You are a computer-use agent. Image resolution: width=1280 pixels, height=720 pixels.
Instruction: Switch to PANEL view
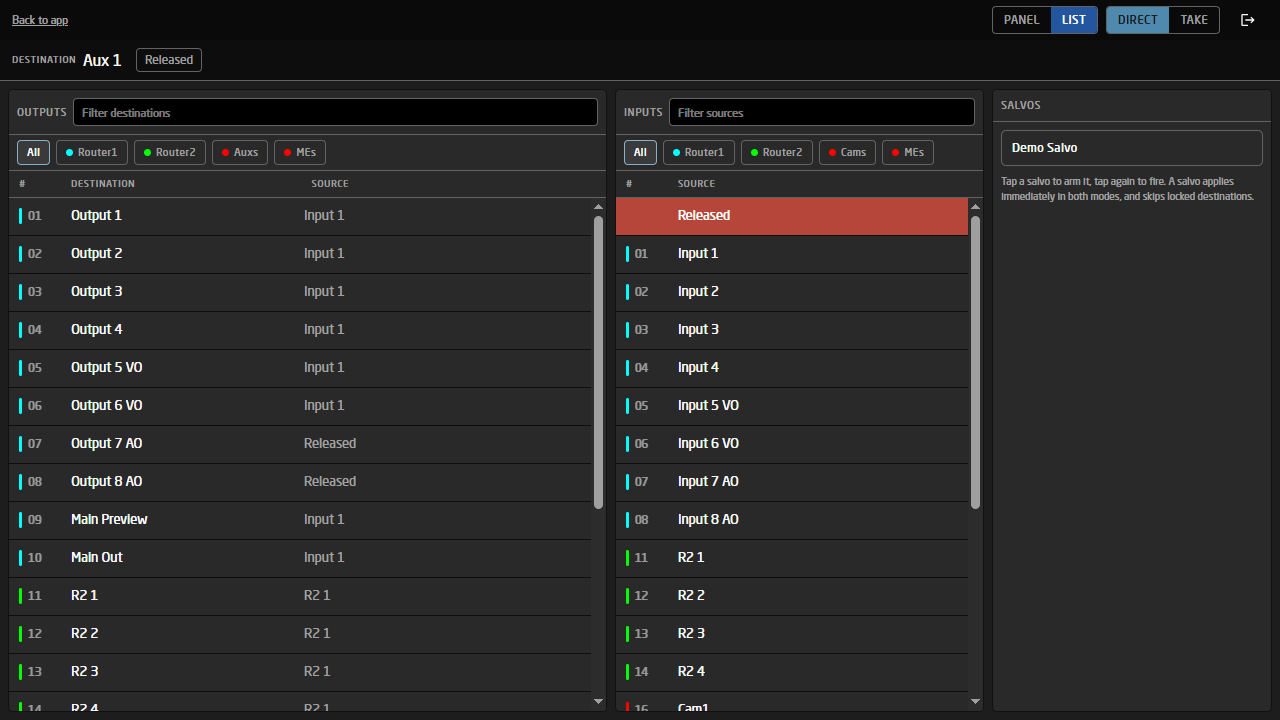click(x=1022, y=20)
